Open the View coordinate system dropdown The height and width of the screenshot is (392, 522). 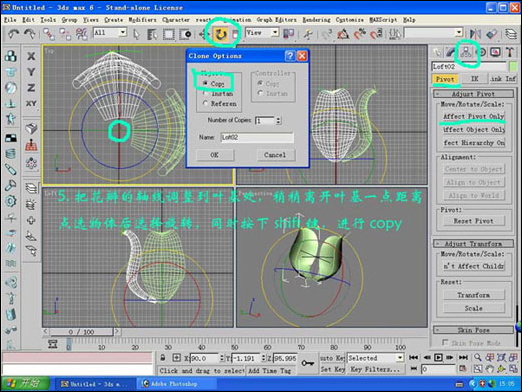point(262,33)
